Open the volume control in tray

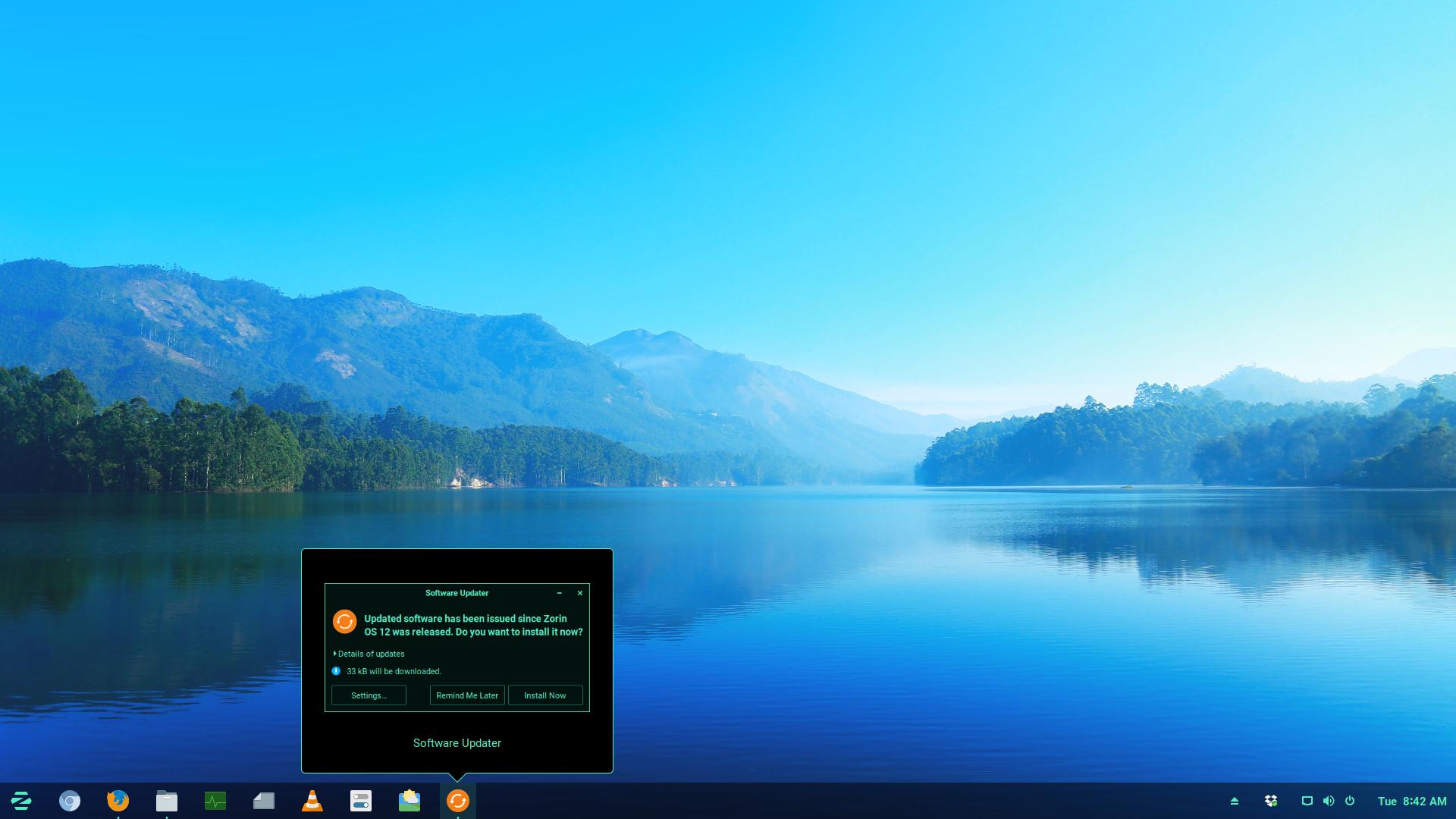click(x=1328, y=801)
